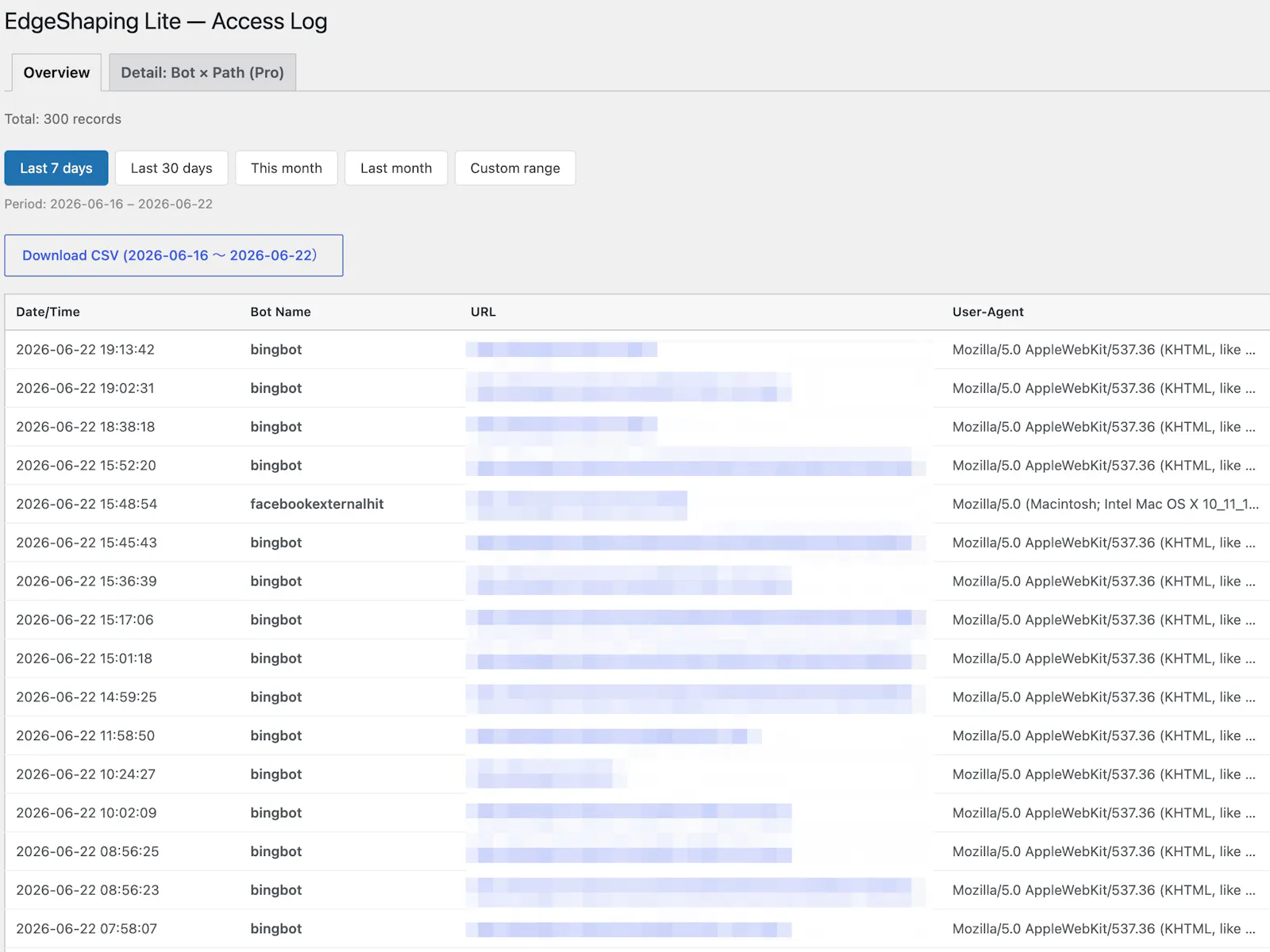The height and width of the screenshot is (952, 1270).
Task: Click the URL column header
Action: pyautogui.click(x=483, y=312)
